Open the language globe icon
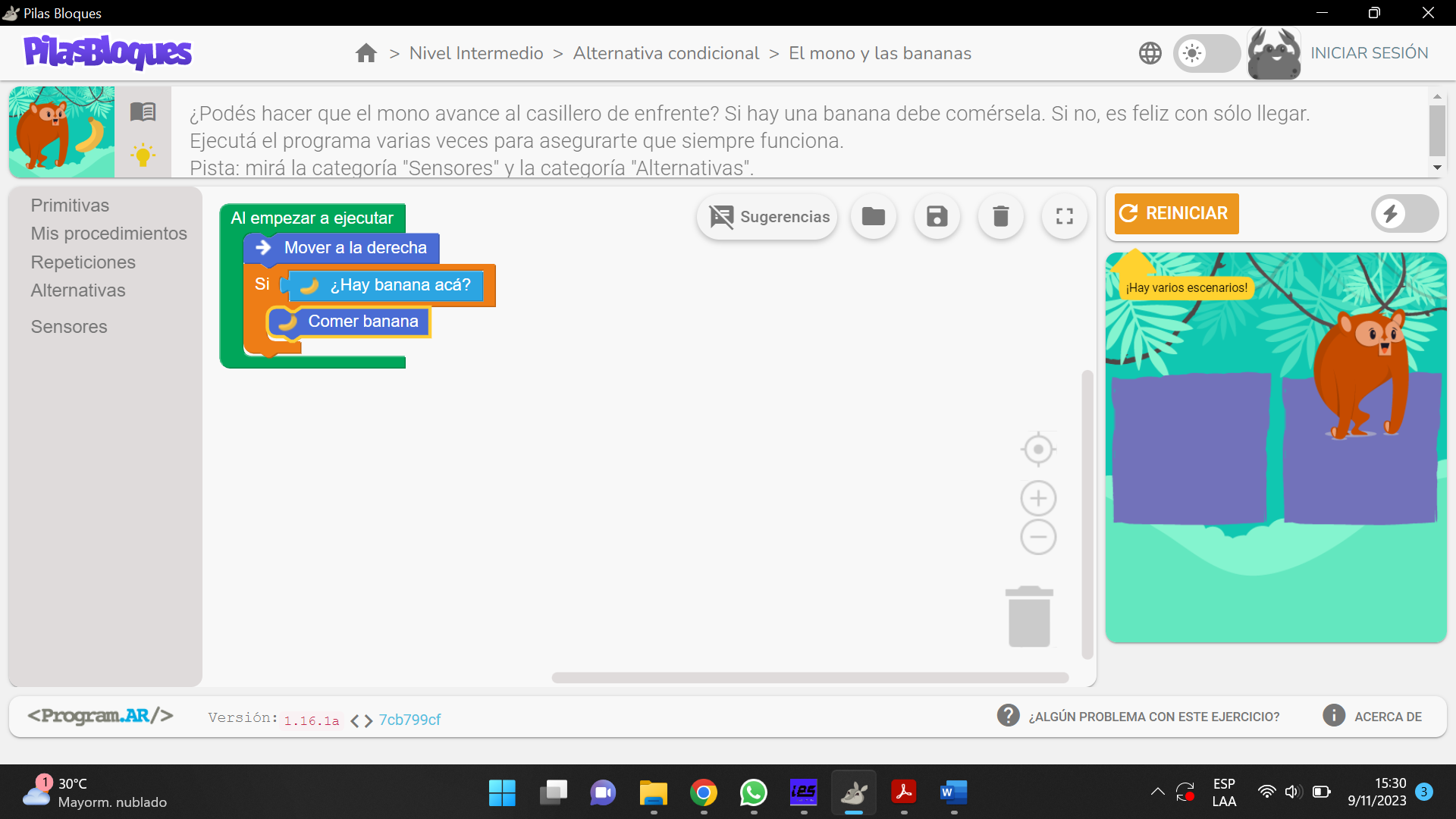 point(1150,53)
